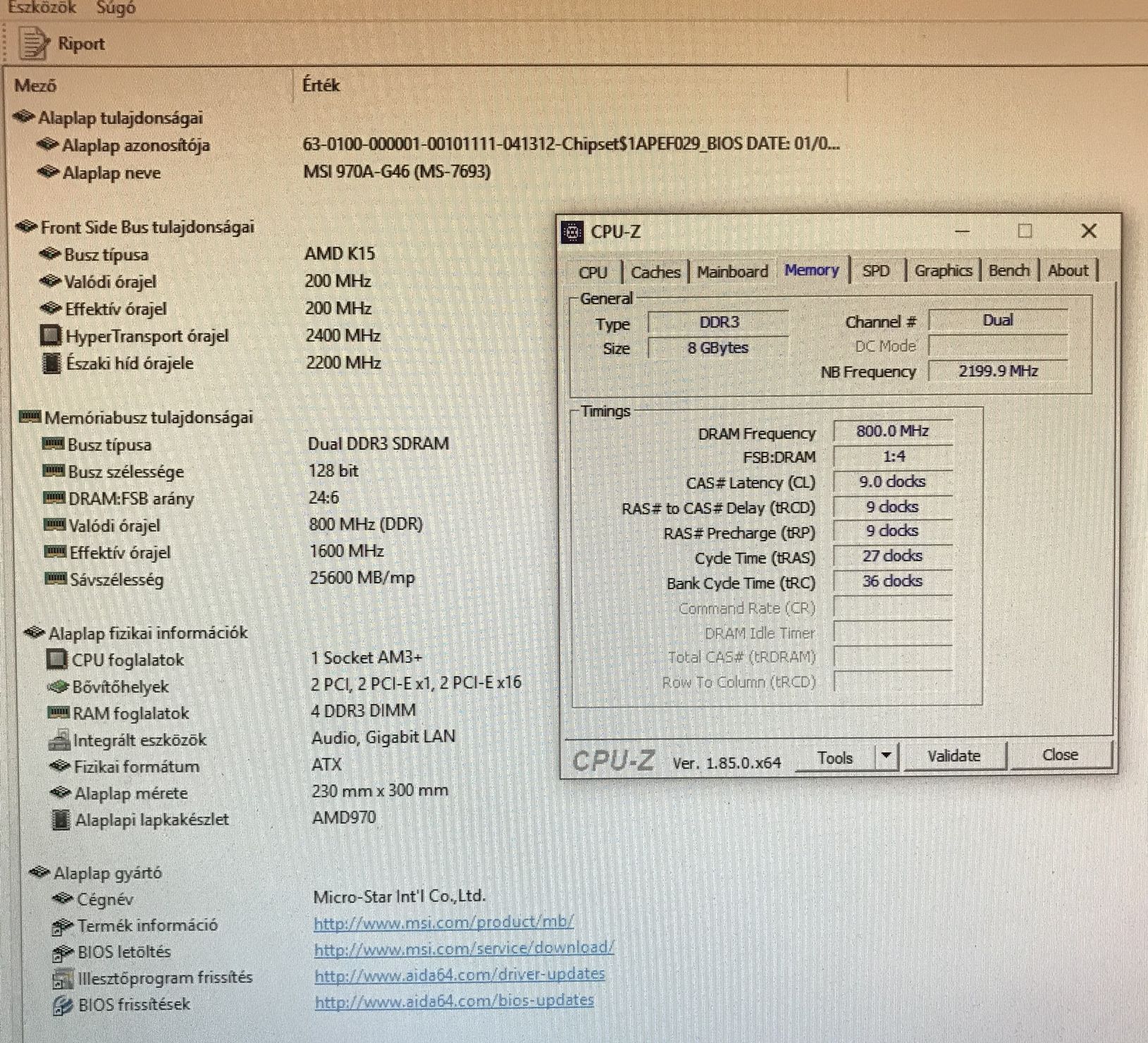The image size is (1148, 1043).
Task: Click the Északi híd órajele icon
Action: (51, 363)
